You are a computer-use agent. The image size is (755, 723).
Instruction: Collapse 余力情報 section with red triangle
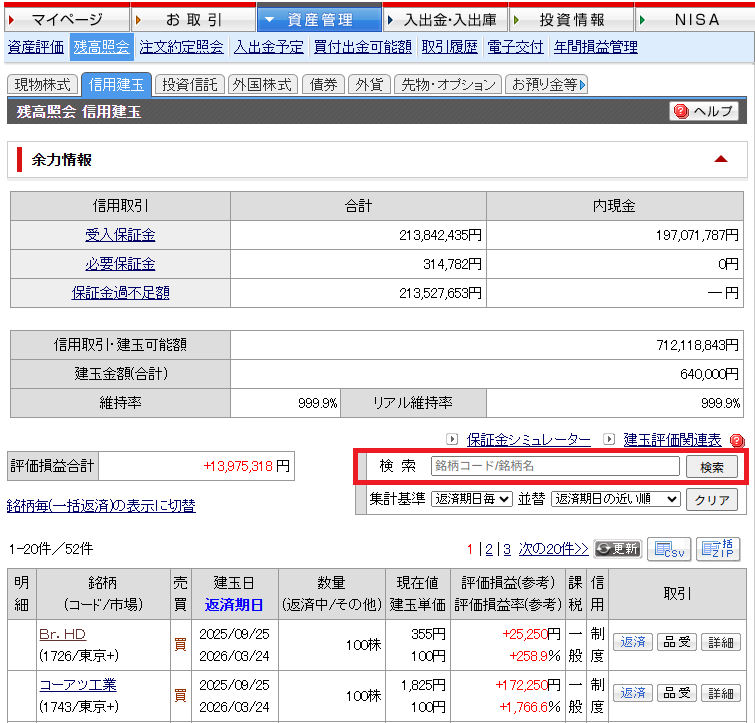(x=721, y=159)
